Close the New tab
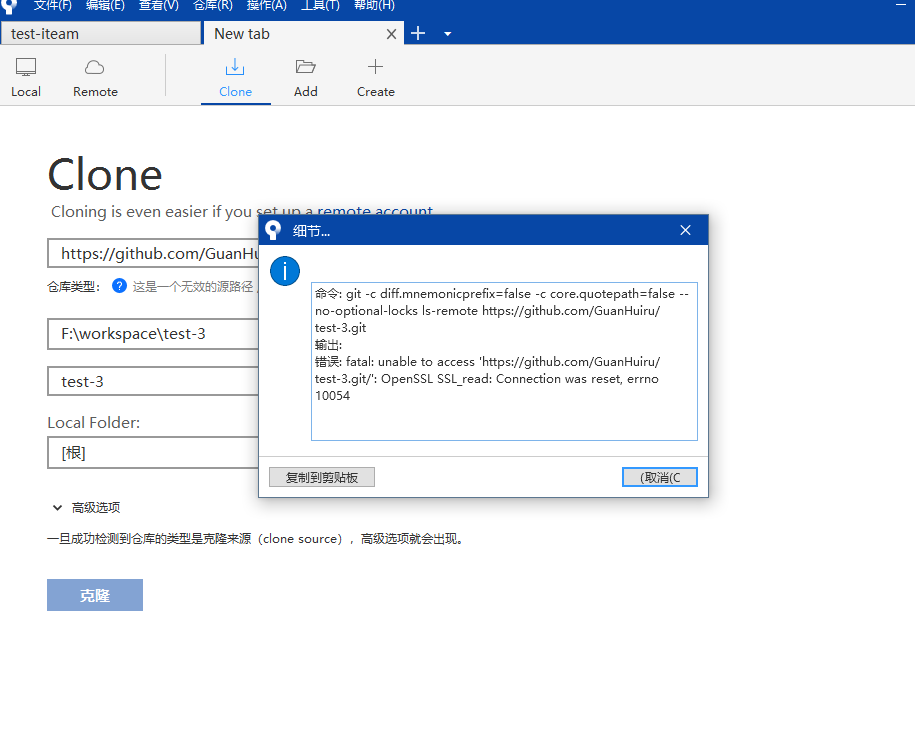This screenshot has width=915, height=742. coord(391,34)
